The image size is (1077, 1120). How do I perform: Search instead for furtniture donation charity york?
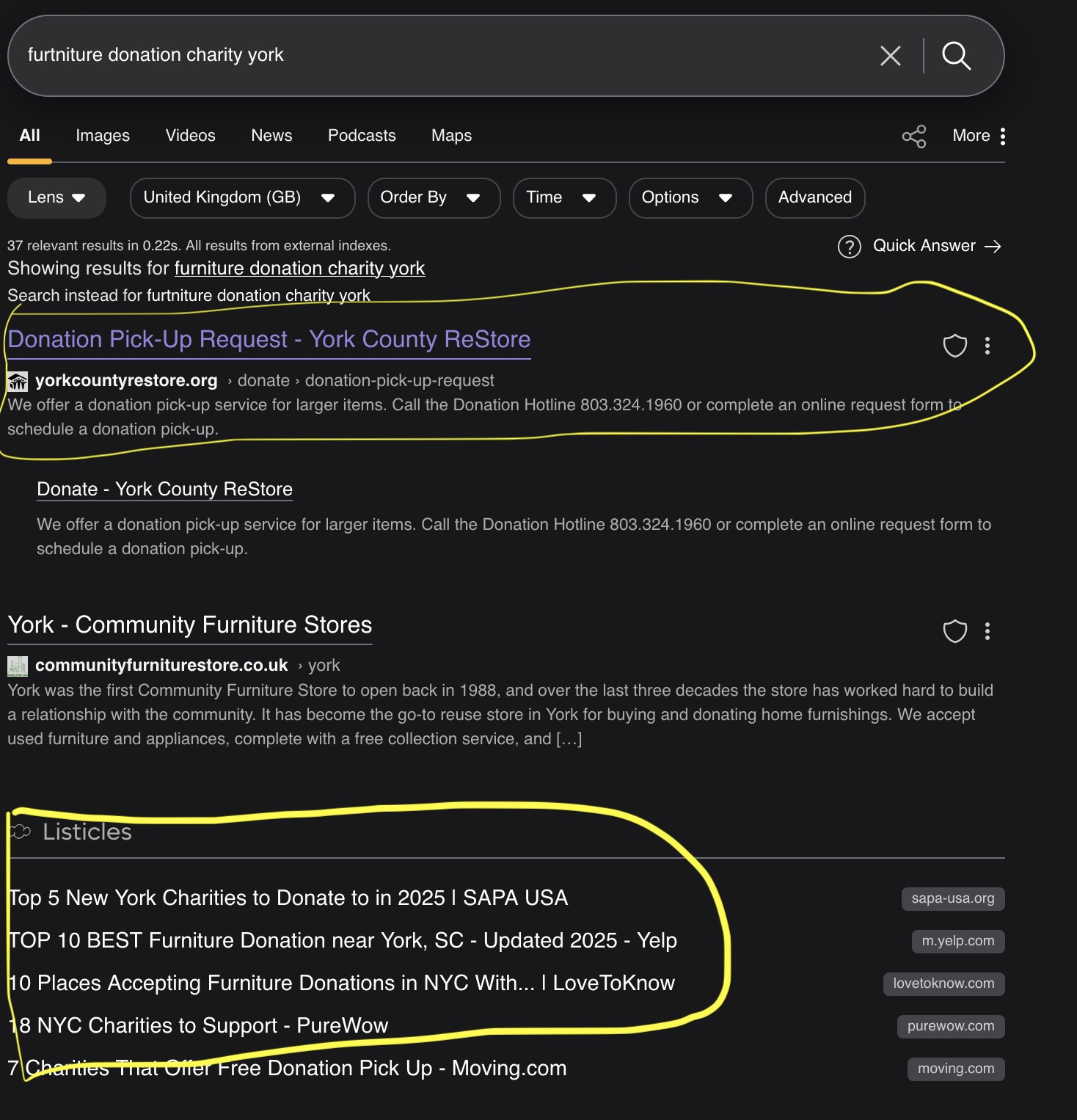click(258, 296)
